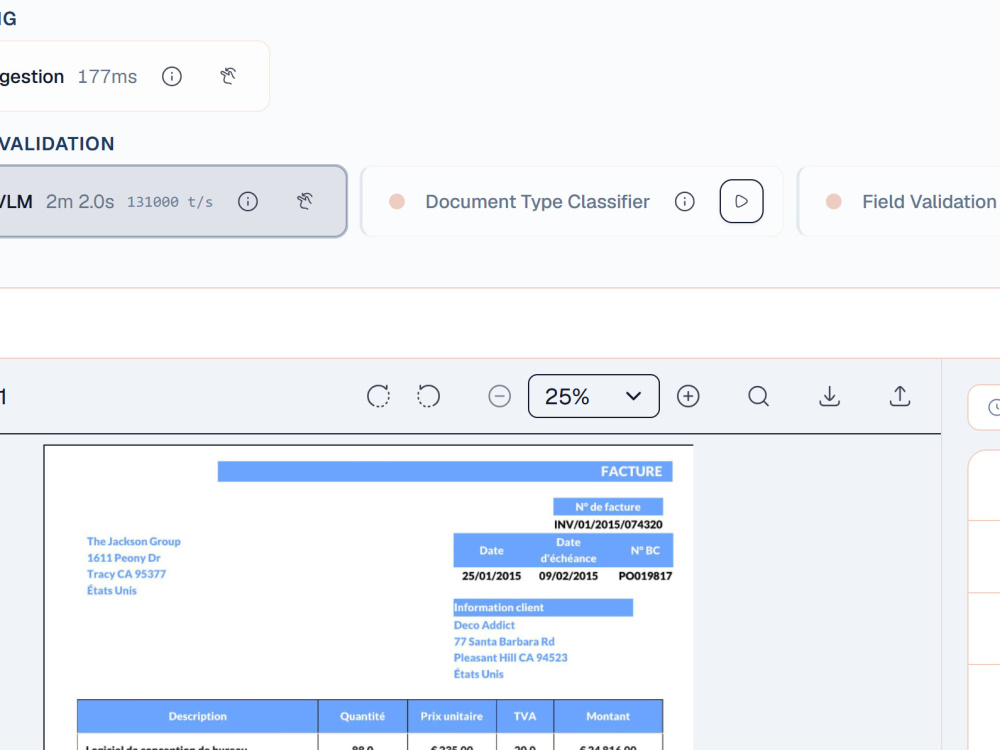Click the Prix unitaire column header

tap(452, 716)
